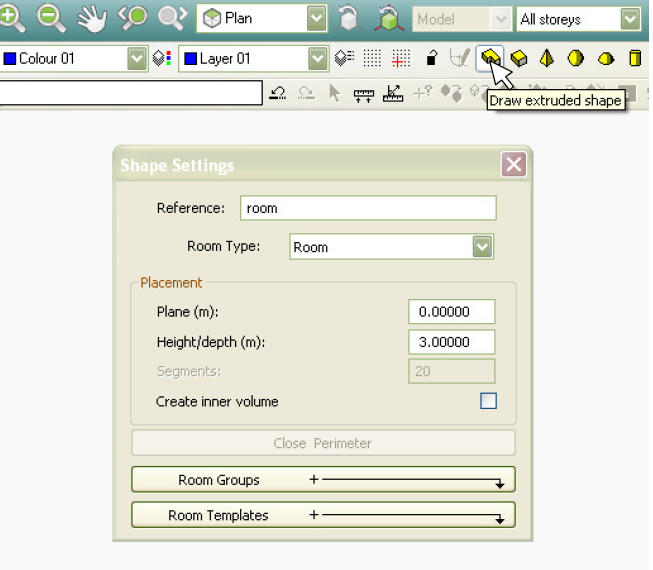Expand the Room Templates section
The width and height of the screenshot is (653, 570).
click(x=323, y=515)
